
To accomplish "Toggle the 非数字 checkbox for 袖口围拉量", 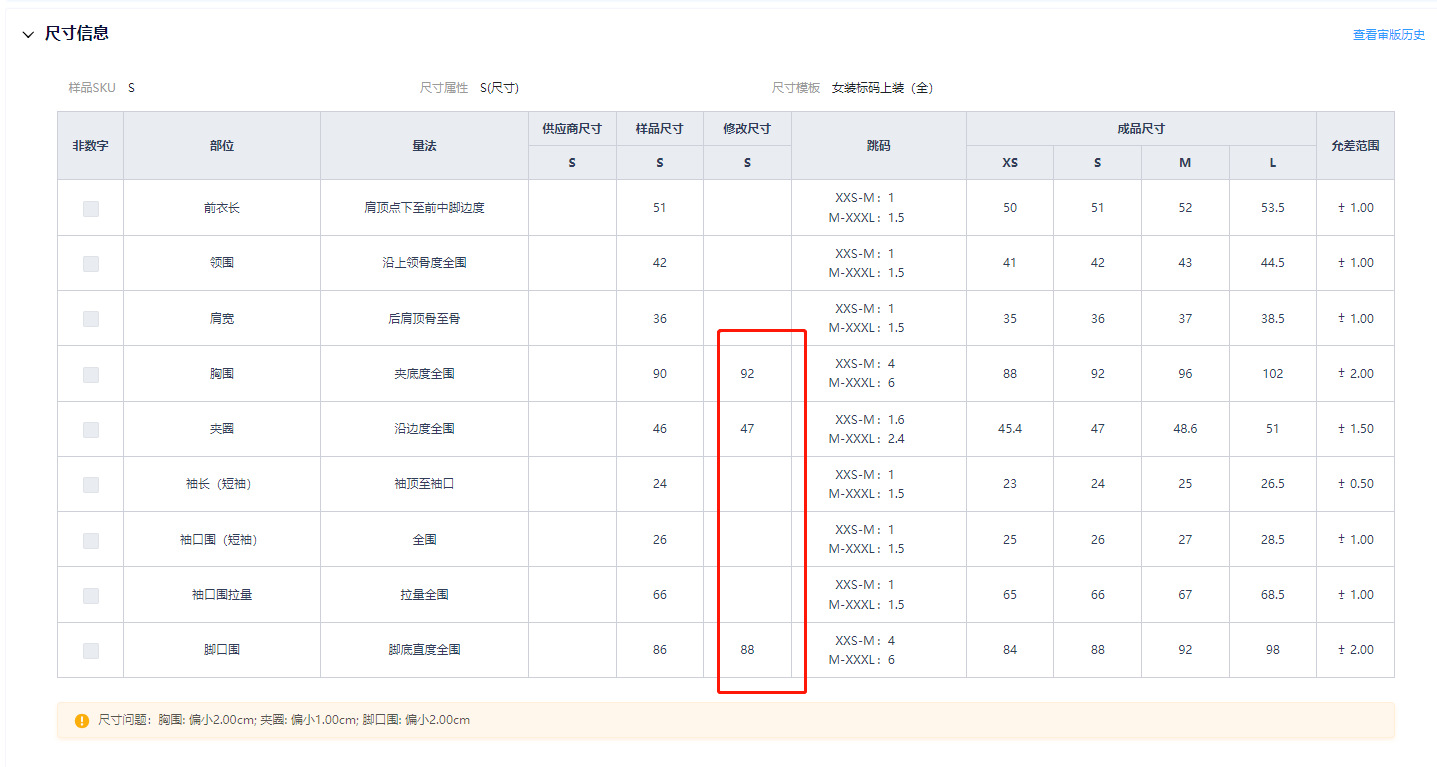I will click(x=91, y=595).
